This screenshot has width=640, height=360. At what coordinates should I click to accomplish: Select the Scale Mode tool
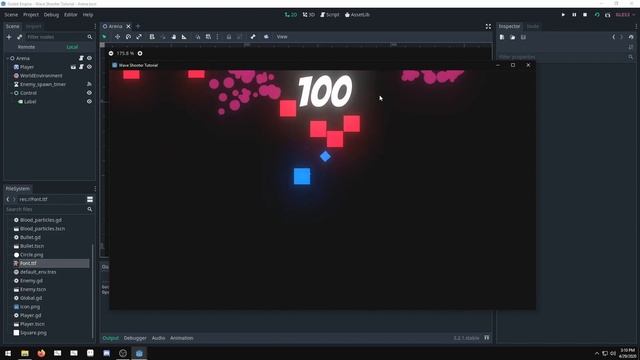tap(139, 37)
